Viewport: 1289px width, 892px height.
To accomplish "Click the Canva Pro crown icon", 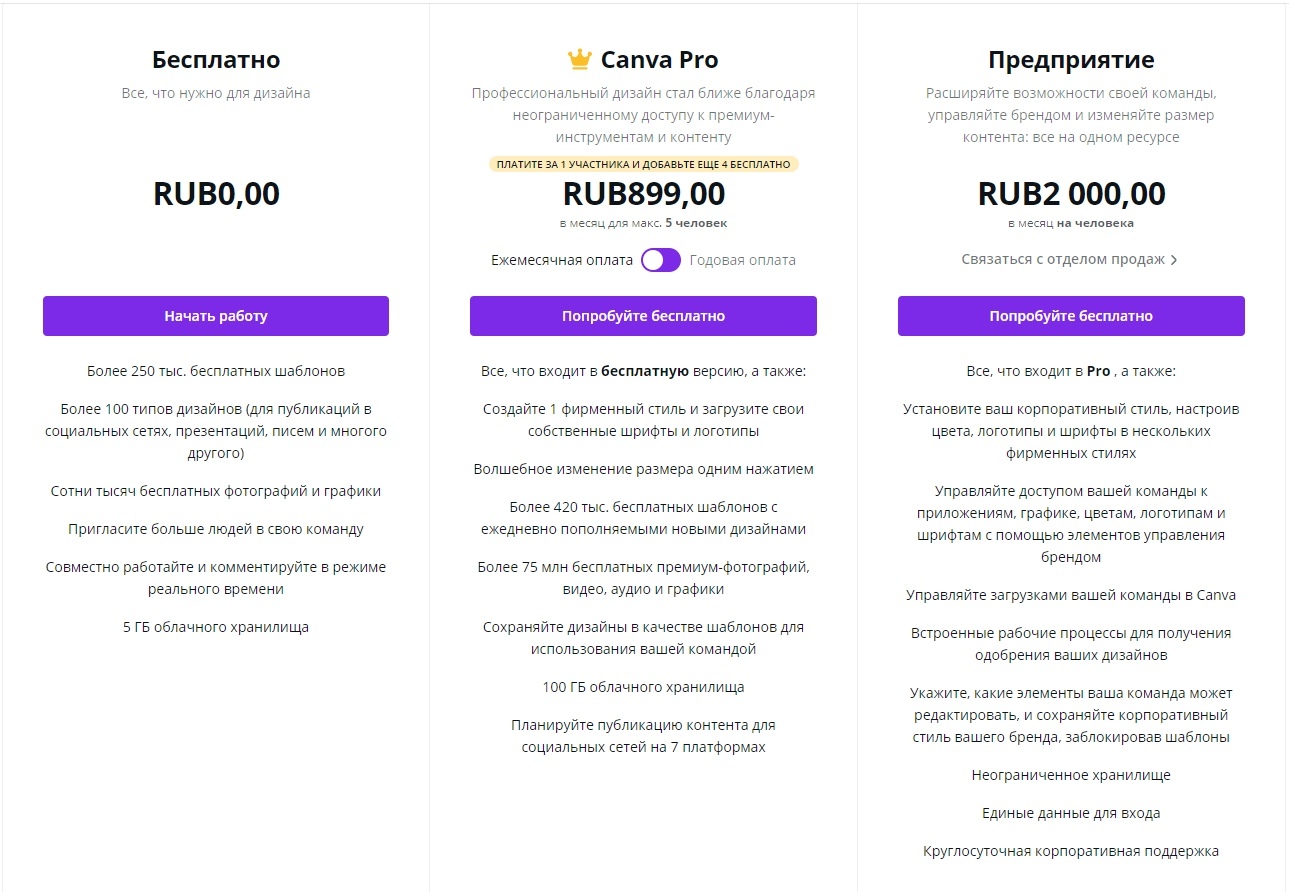I will 580,60.
